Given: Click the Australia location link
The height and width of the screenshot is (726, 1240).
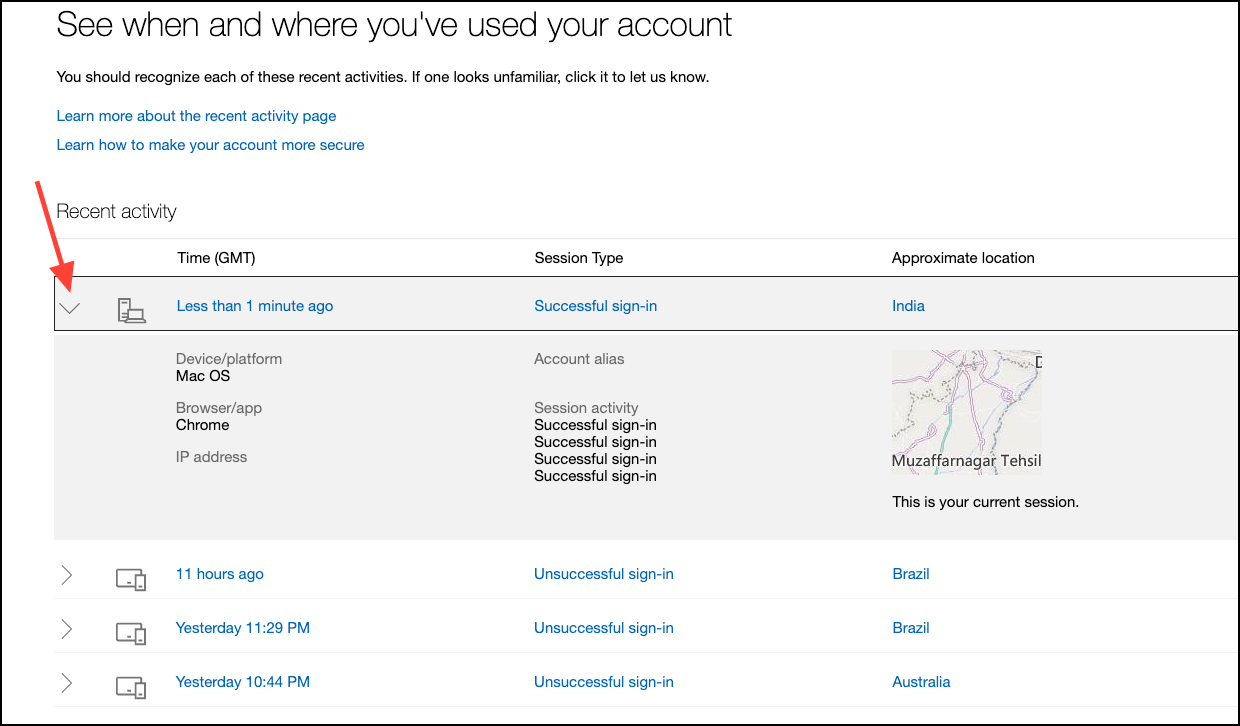Looking at the screenshot, I should pos(921,682).
